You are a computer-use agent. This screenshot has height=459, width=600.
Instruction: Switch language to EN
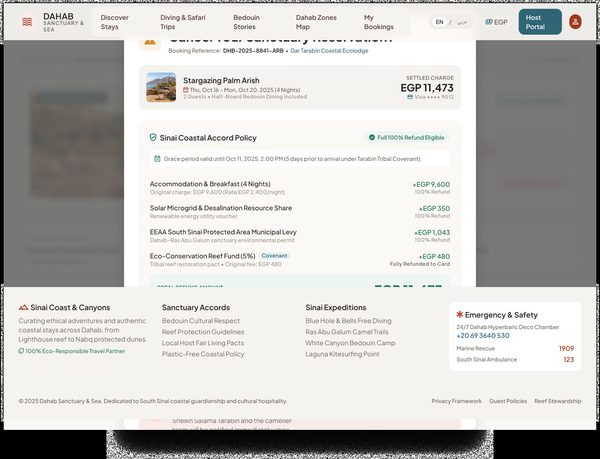coord(440,22)
